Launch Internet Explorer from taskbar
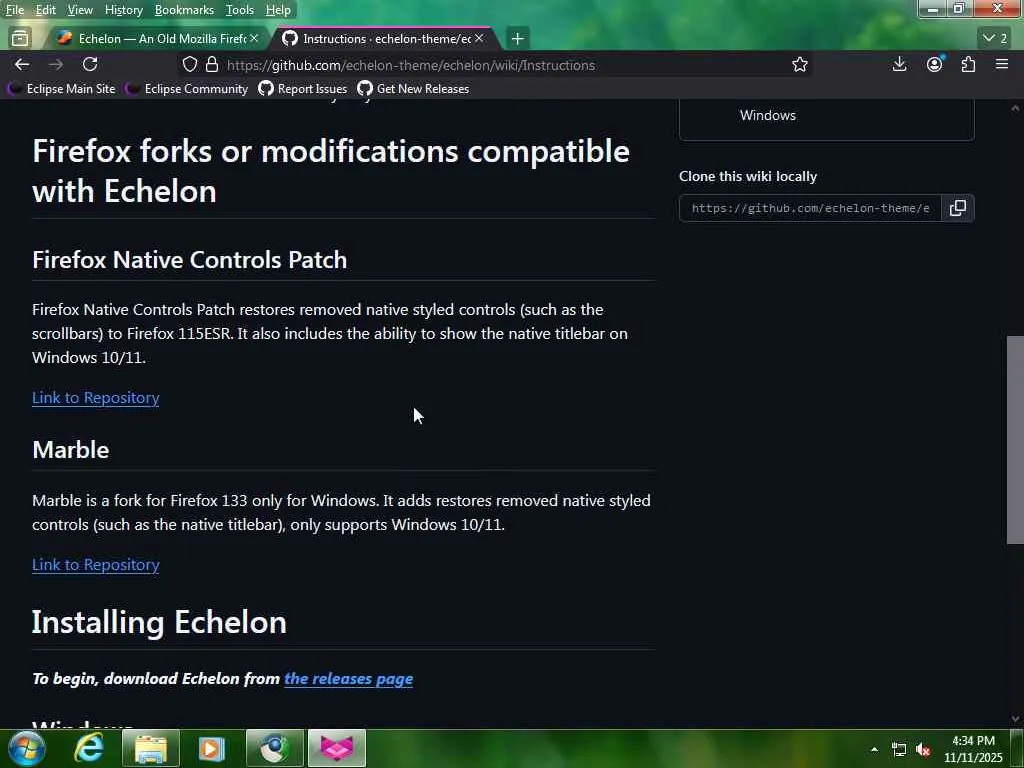Viewport: 1024px width, 768px height. (x=89, y=748)
